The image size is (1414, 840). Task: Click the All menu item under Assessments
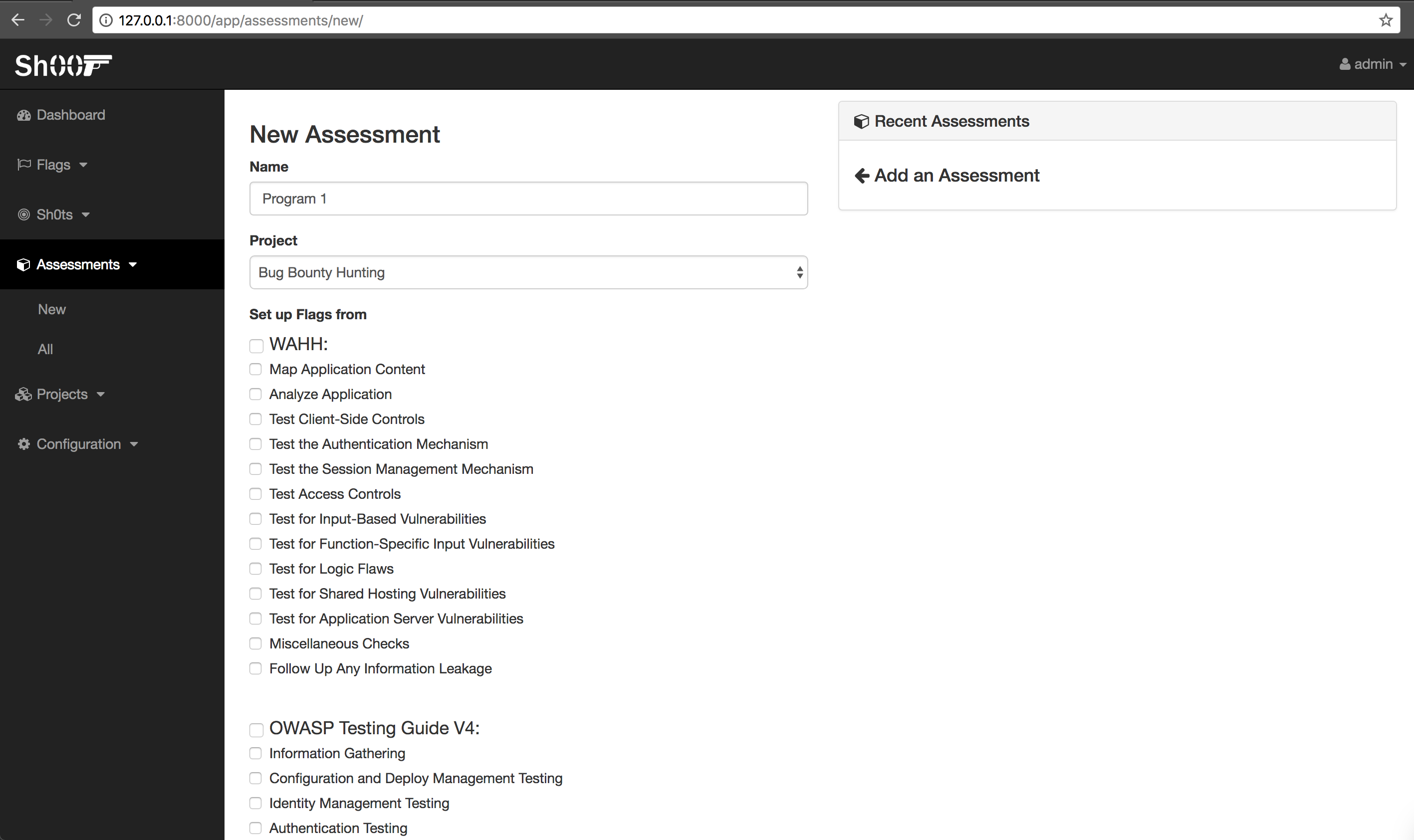pos(45,349)
